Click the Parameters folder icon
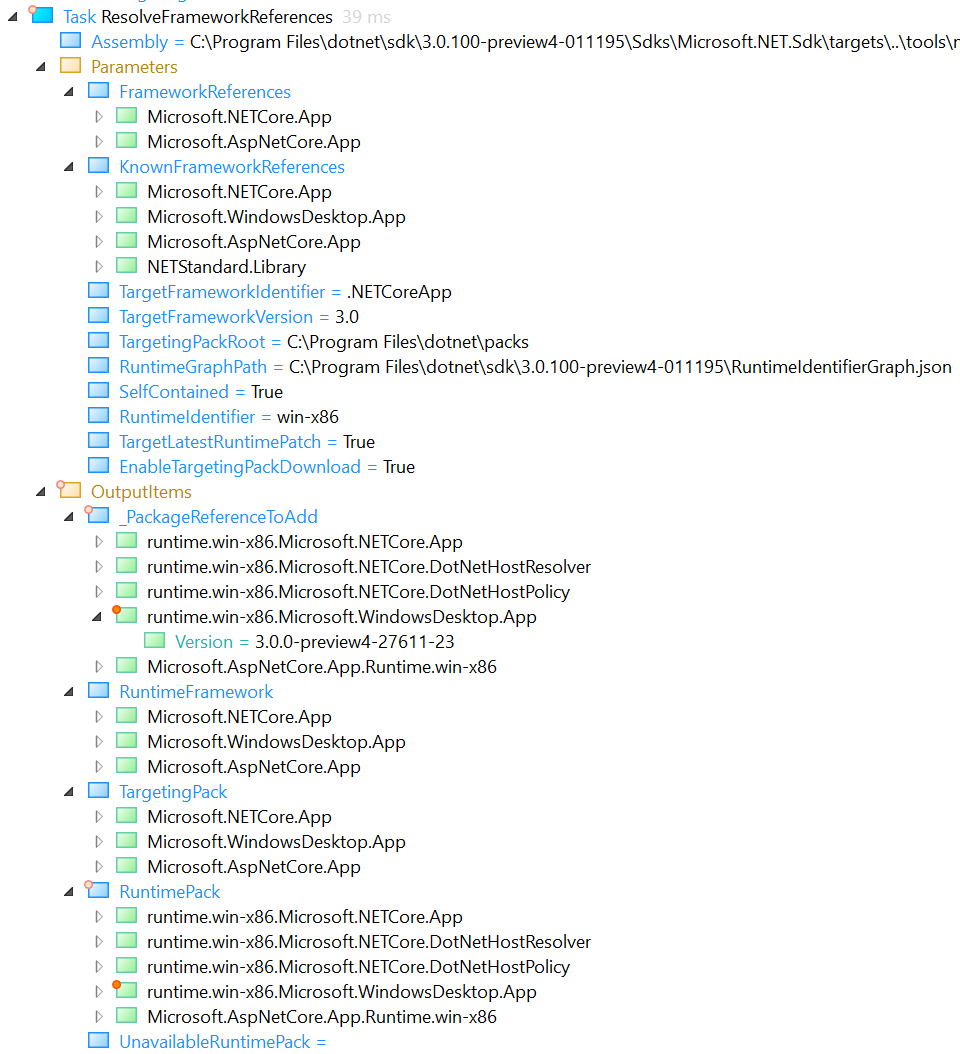960x1054 pixels. (68, 66)
